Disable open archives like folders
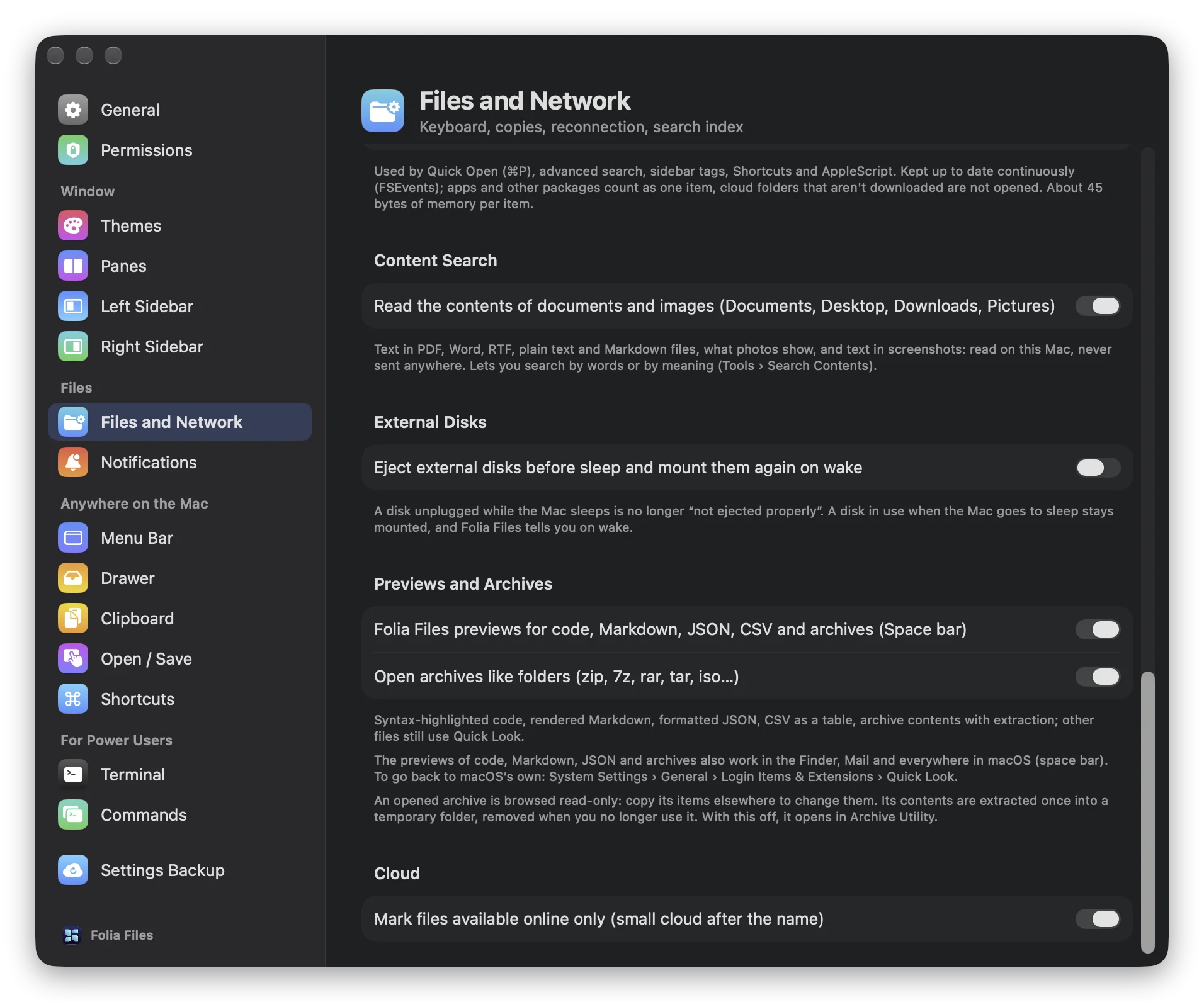Screen dimensions: 1204x1002 (x=1098, y=677)
